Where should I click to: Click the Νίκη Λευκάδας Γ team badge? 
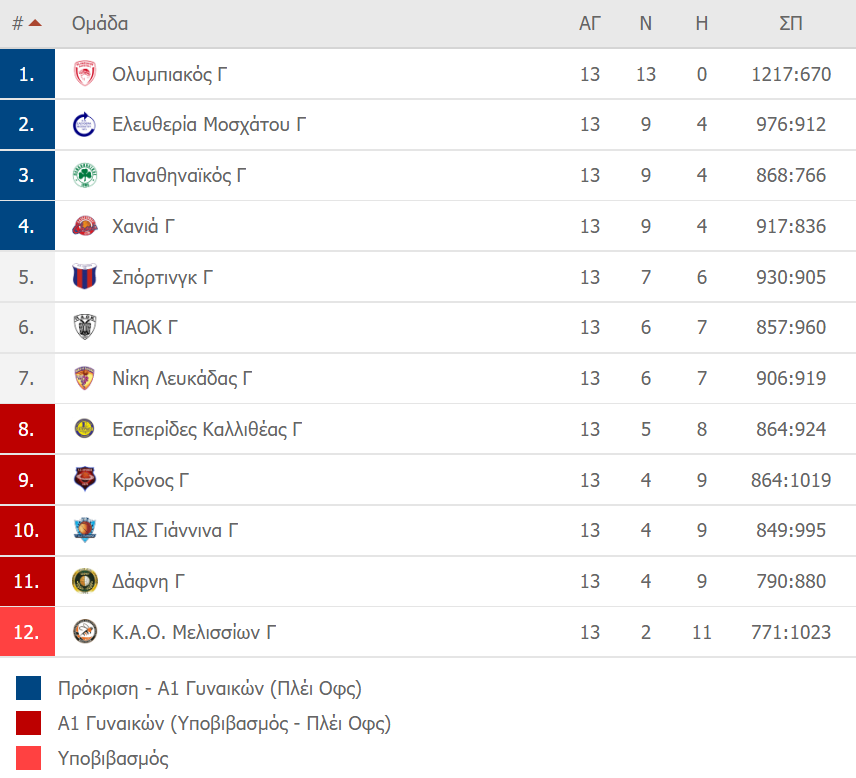pyautogui.click(x=85, y=378)
